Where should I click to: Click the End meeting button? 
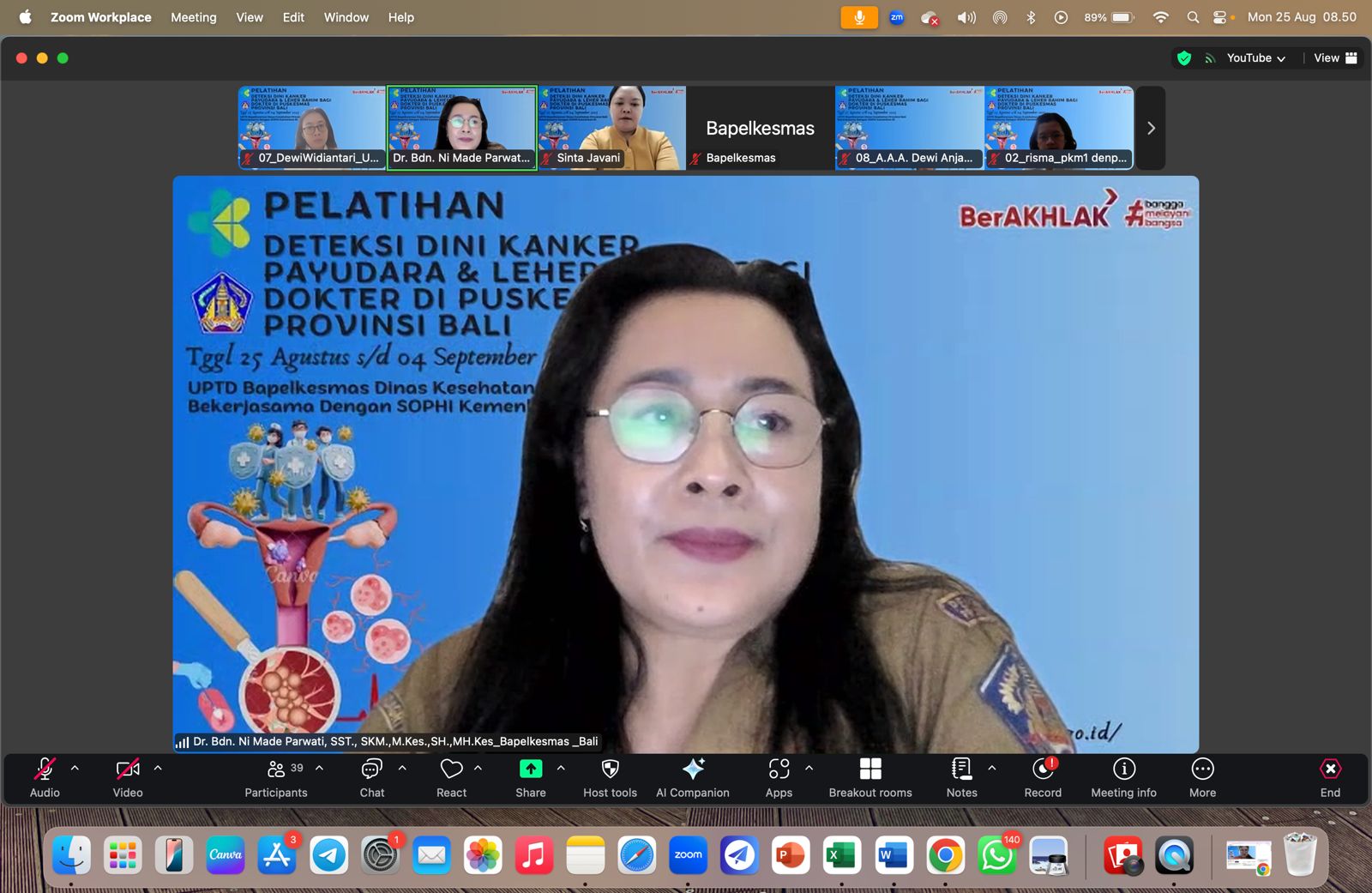click(x=1330, y=778)
